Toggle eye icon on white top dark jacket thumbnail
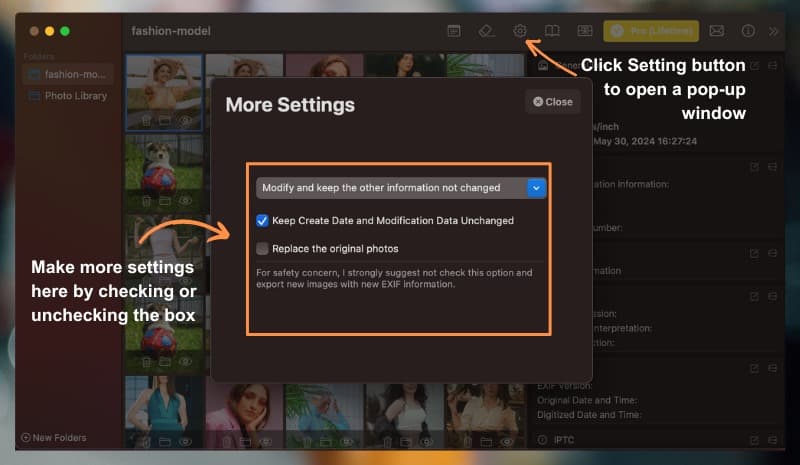Viewport: 800px width, 465px height. [x=427, y=442]
